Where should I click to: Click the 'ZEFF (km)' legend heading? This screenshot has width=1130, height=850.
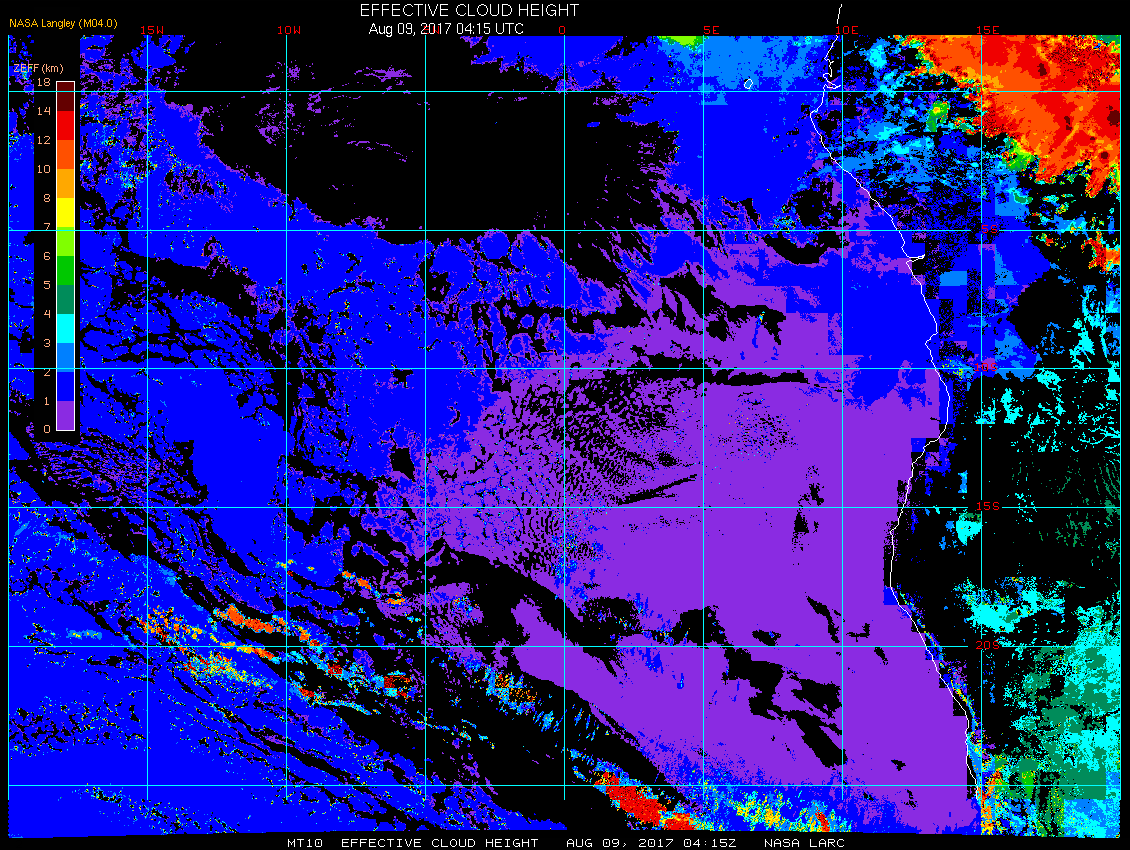pos(38,68)
